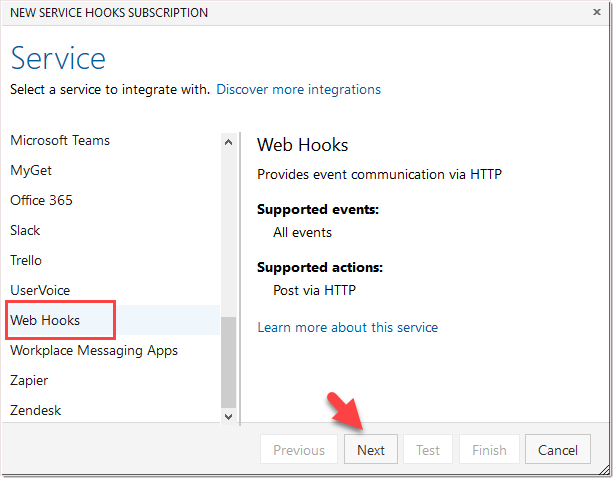The height and width of the screenshot is (481, 616).
Task: Click the Web Hooks service entry
Action: tap(45, 320)
